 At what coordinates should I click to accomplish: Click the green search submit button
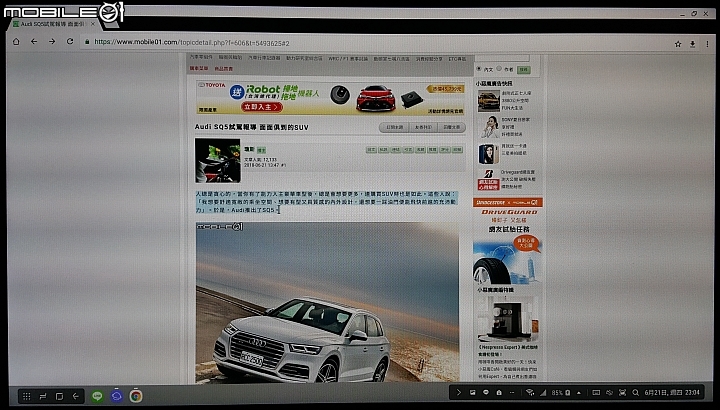click(523, 70)
